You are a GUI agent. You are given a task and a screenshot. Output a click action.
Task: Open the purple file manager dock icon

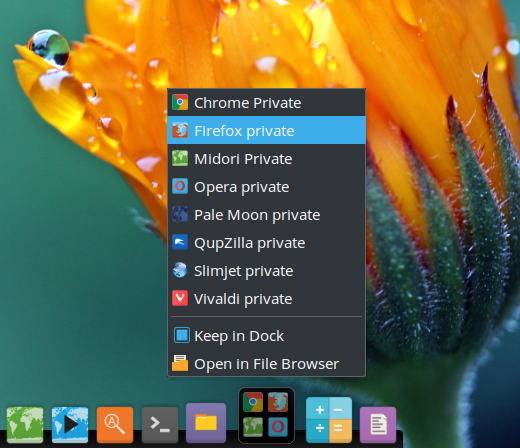206,423
